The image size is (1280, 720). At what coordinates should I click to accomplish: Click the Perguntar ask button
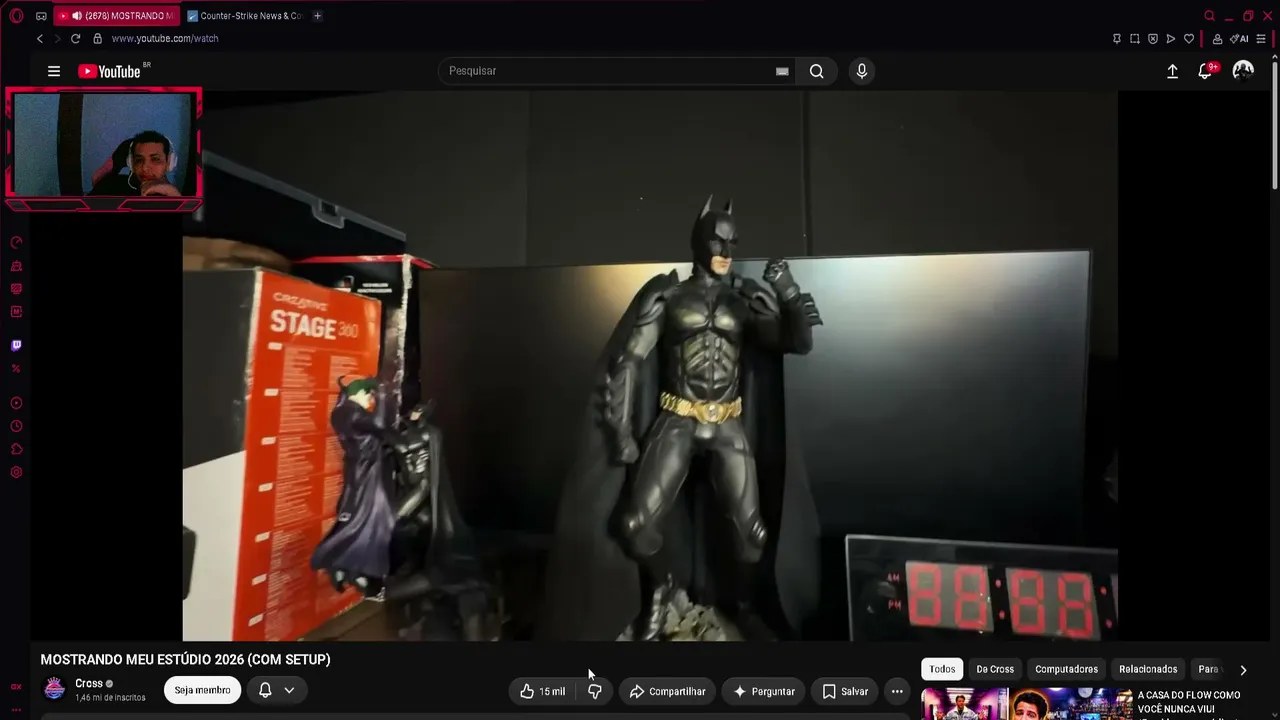(764, 691)
